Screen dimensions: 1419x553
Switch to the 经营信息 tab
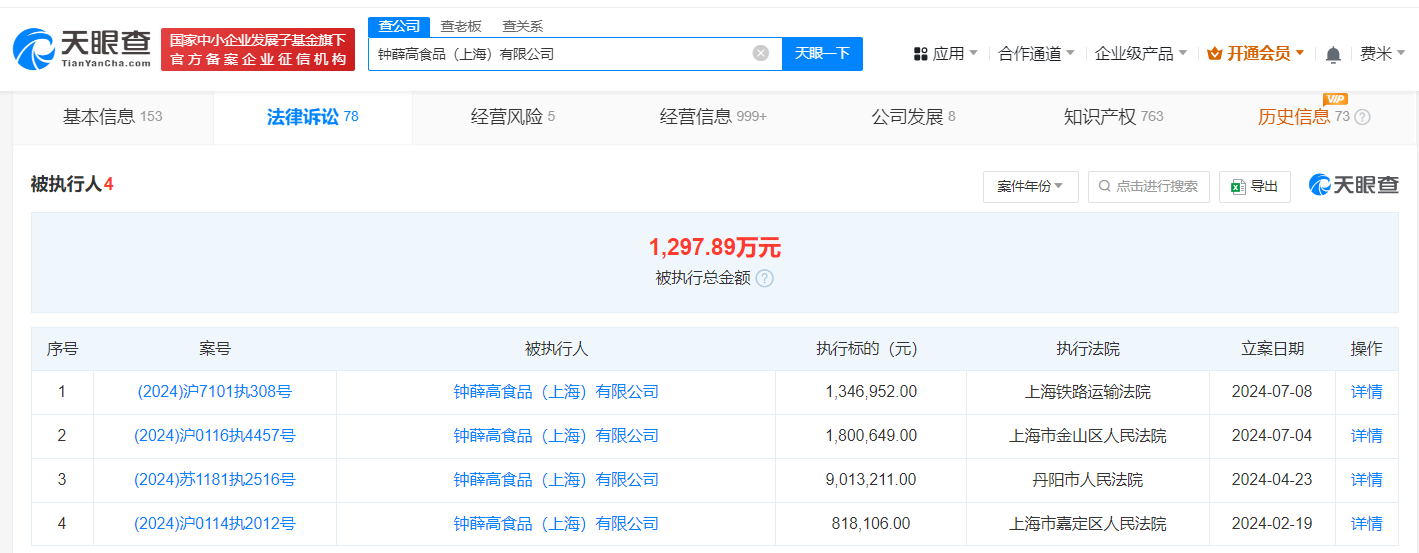pyautogui.click(x=713, y=117)
